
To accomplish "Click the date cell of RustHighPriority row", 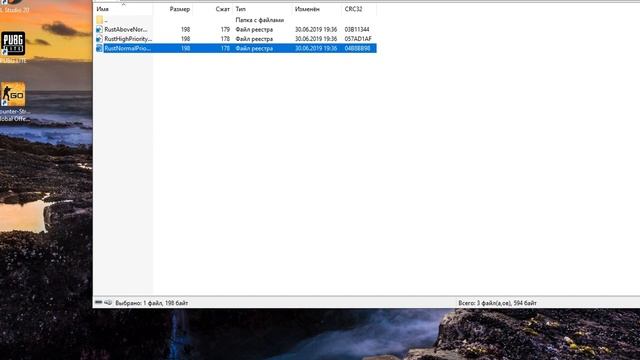I will [316, 39].
